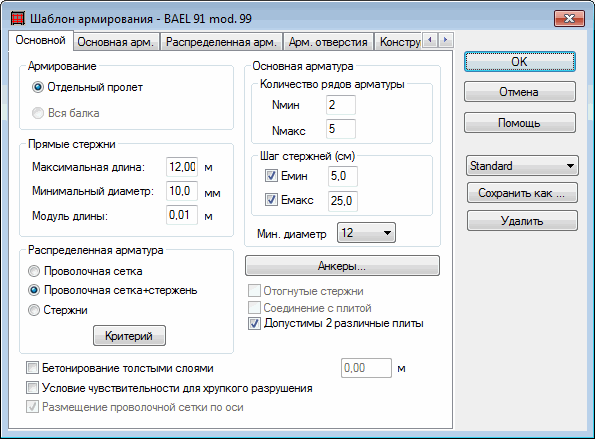Choose the Проволочная сетка option
This screenshot has height=439, width=595.
pyautogui.click(x=34, y=271)
